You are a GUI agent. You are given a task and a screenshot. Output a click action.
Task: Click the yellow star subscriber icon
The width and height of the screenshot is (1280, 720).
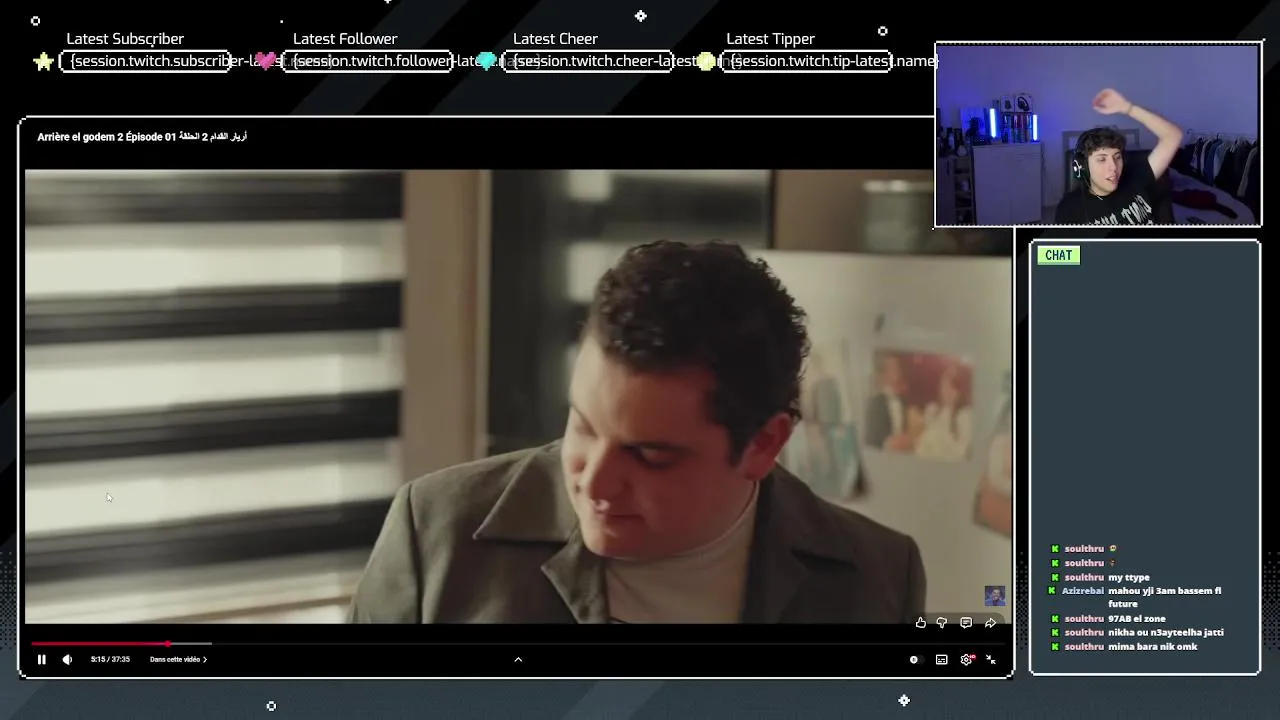[43, 62]
